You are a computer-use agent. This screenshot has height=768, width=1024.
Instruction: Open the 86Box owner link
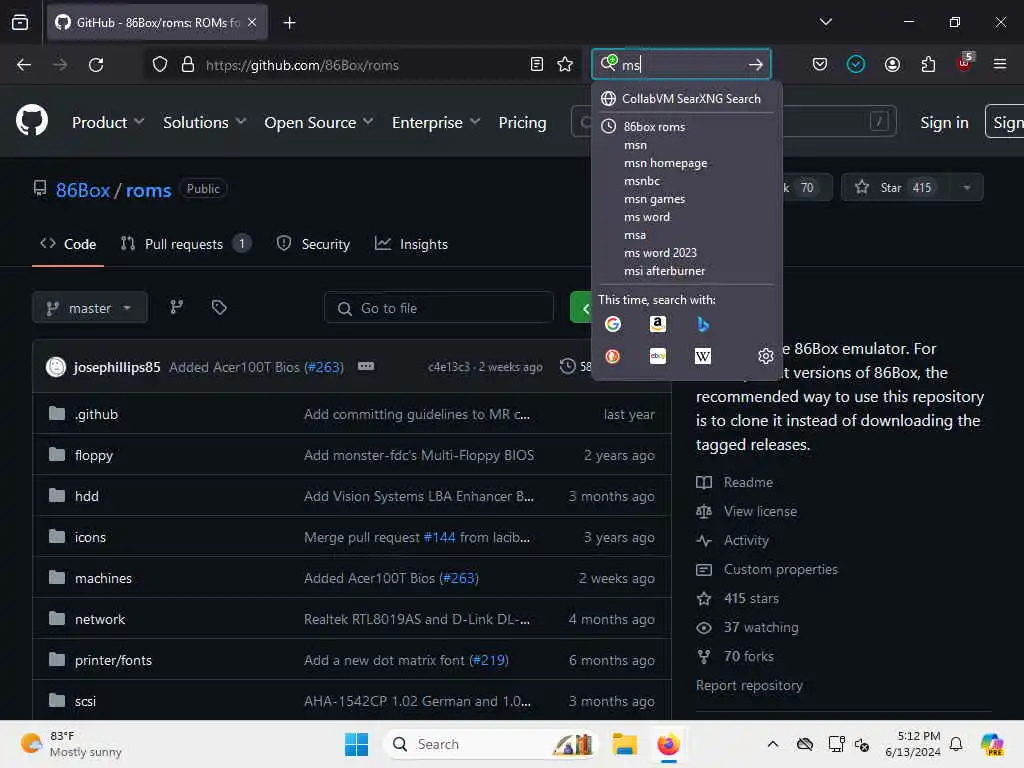83,190
